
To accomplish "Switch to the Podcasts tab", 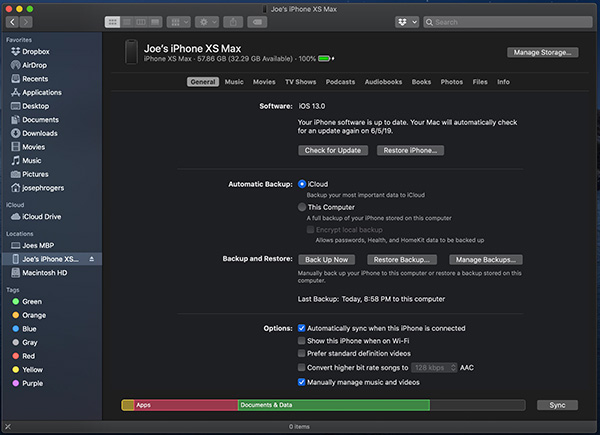I will pos(340,82).
